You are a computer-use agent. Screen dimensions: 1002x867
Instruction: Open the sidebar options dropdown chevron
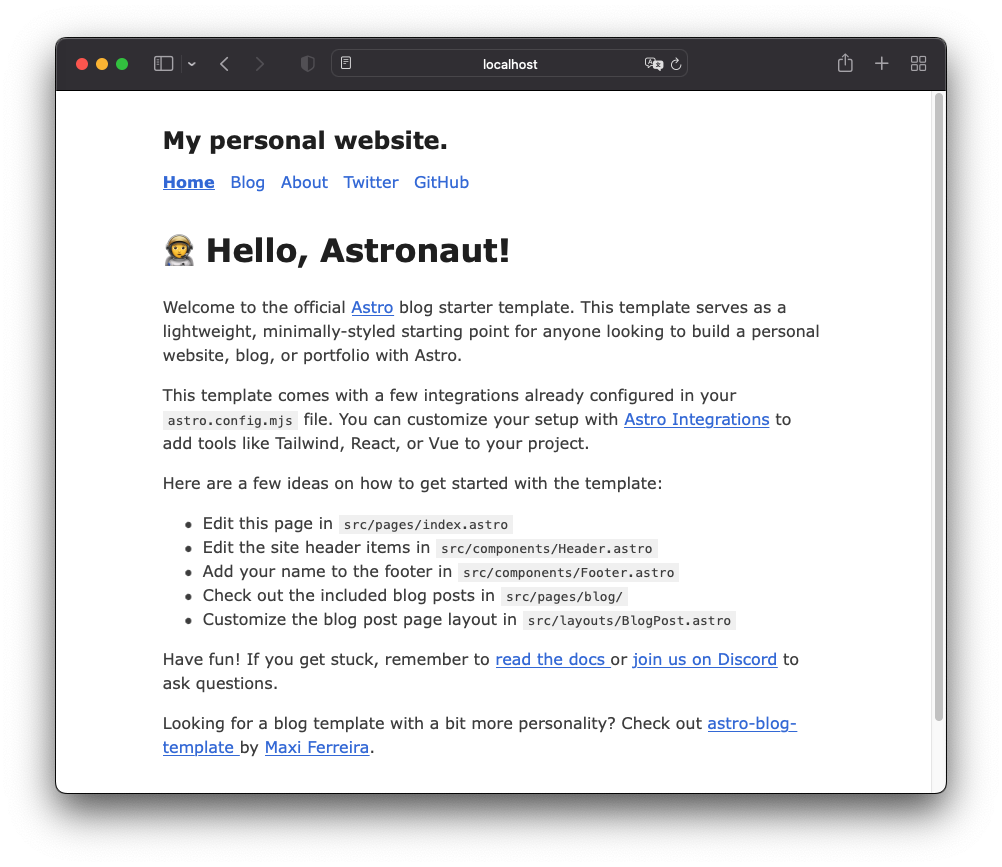point(192,64)
